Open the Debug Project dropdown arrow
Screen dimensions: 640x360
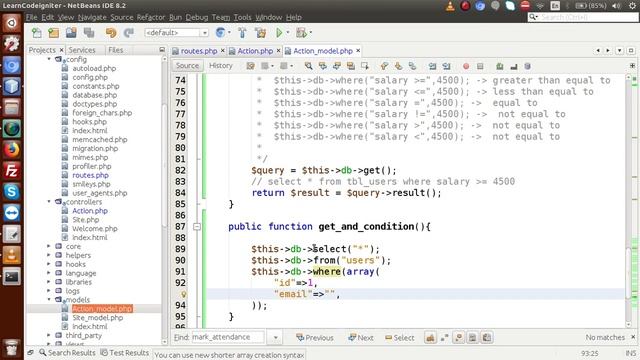point(311,33)
